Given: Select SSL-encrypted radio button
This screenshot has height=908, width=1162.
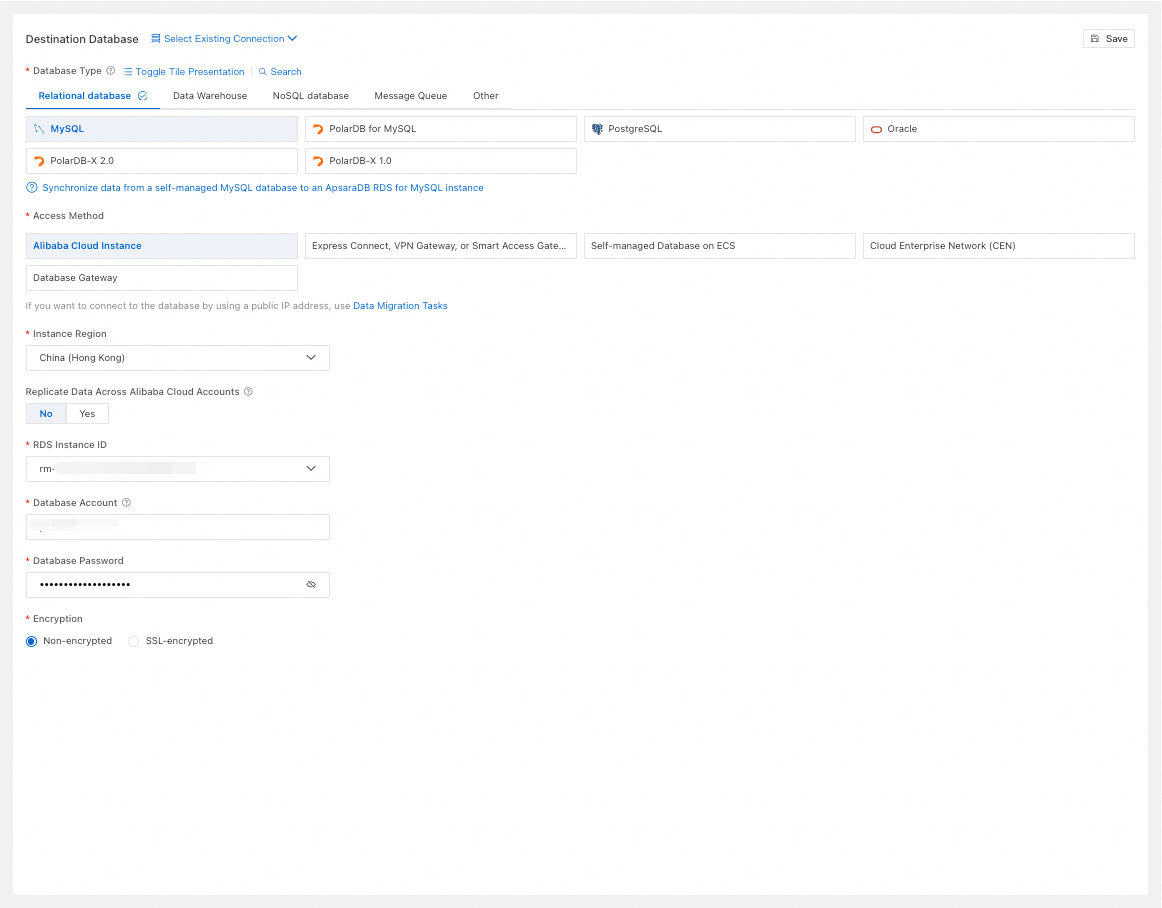Looking at the screenshot, I should 133,641.
